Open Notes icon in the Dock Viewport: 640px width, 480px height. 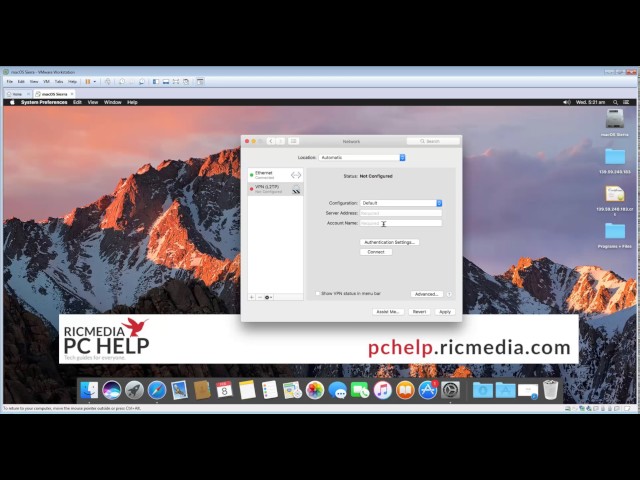click(x=247, y=390)
